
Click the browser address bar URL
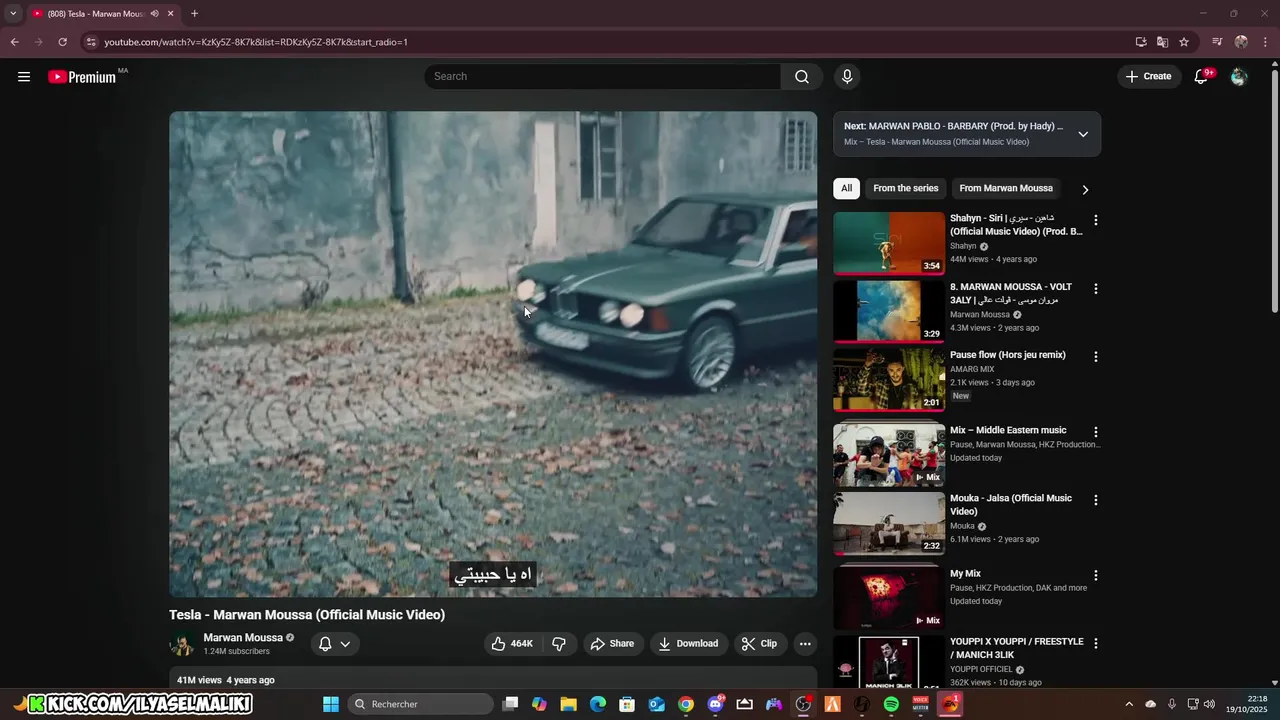pos(256,42)
